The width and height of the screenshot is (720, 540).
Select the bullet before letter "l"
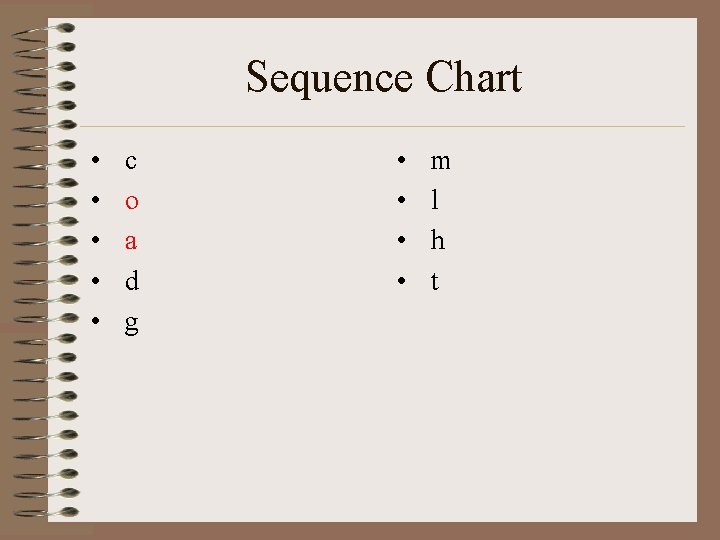pos(399,202)
